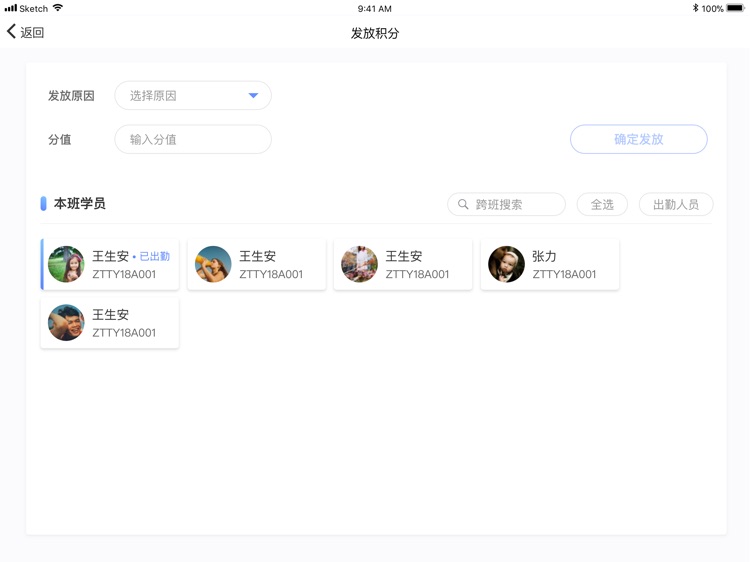Click the blue dropdown triangle arrow

[254, 96]
